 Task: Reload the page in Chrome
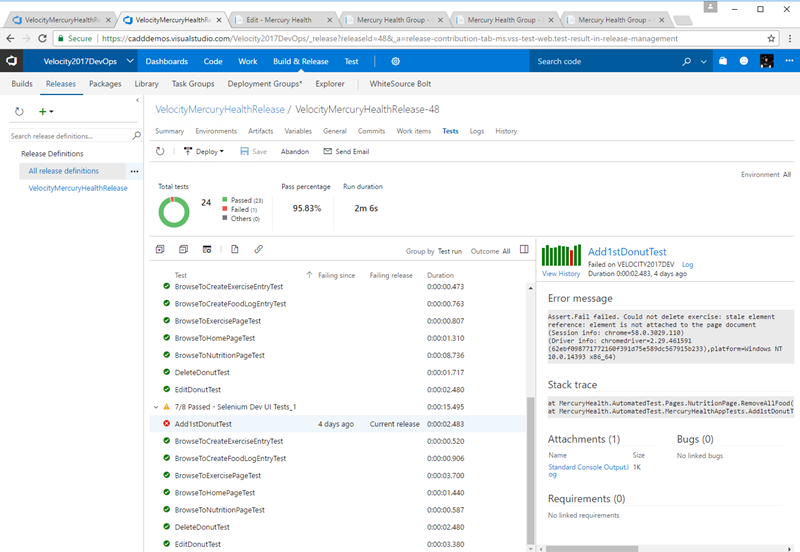[x=42, y=38]
